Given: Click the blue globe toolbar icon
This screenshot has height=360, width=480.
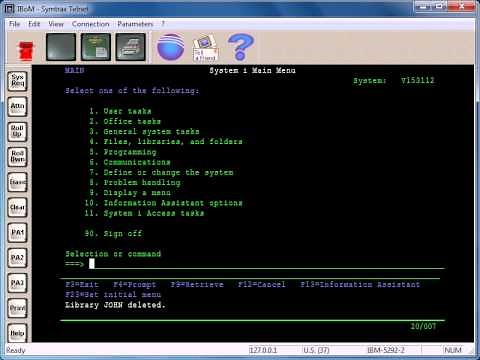Looking at the screenshot, I should 171,47.
